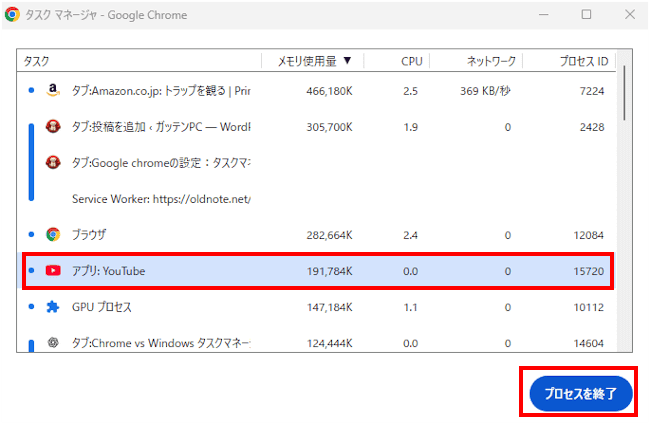Select the GPU プロセス task
This screenshot has width=650, height=424.
317,307
